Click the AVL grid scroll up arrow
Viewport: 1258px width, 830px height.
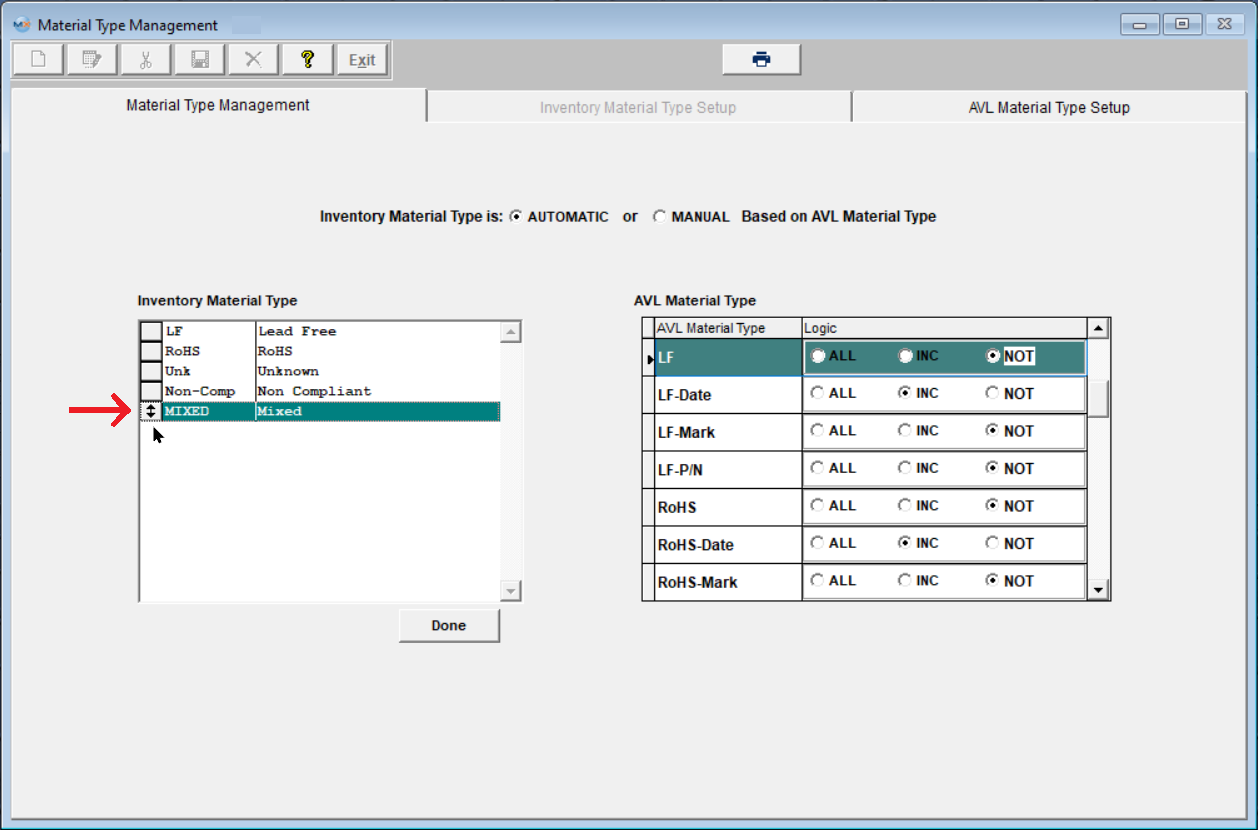(1098, 329)
